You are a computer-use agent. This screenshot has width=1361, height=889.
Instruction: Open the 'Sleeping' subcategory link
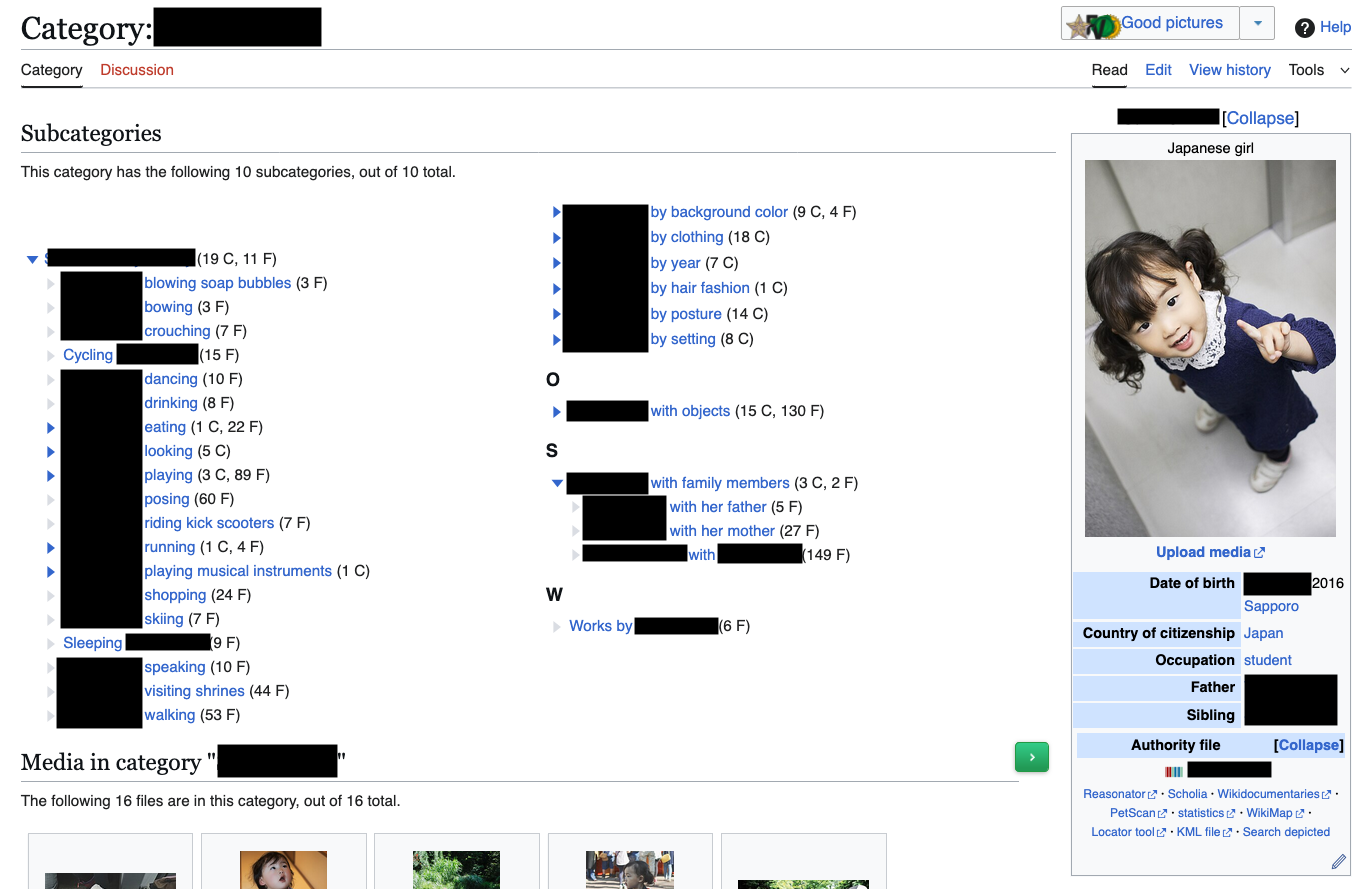[x=92, y=643]
